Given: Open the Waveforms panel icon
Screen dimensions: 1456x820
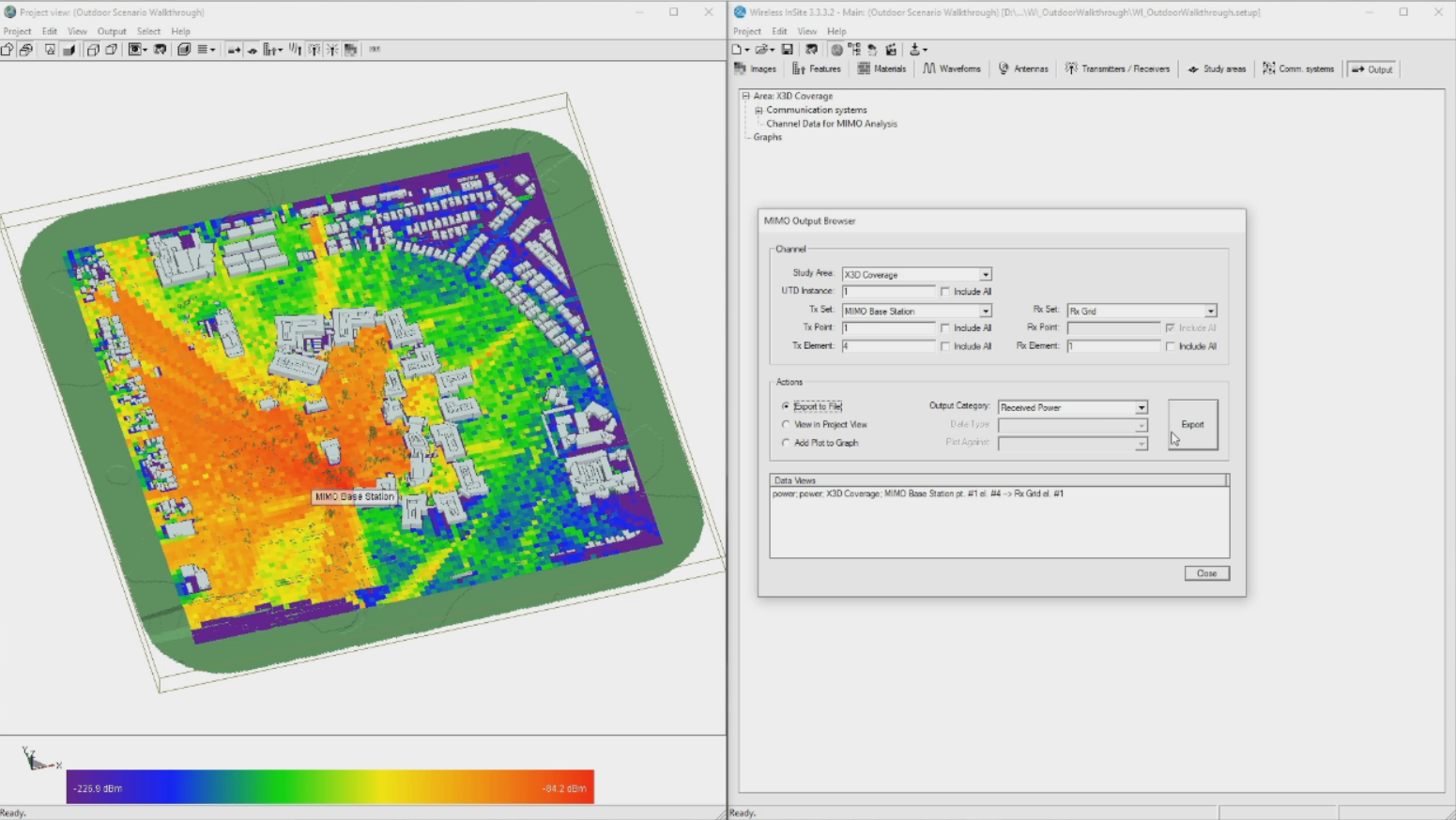Looking at the screenshot, I should (951, 68).
